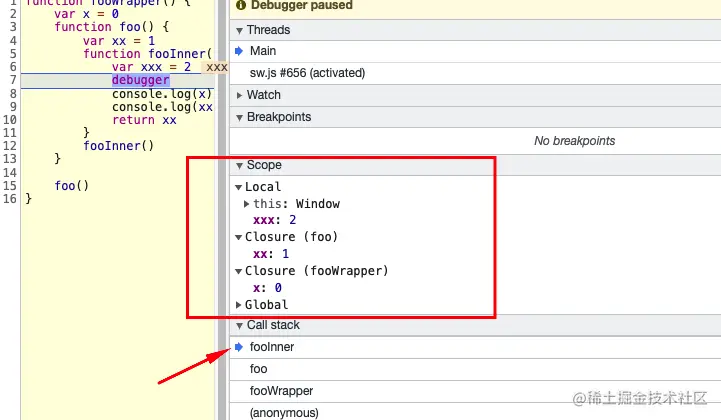Select the Main thread row
721x420 pixels.
tap(475, 51)
